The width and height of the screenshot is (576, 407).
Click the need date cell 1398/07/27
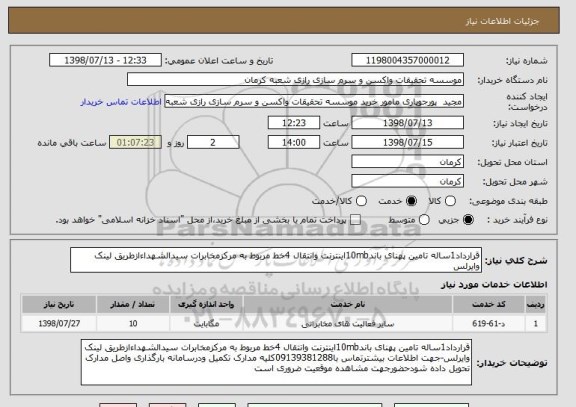pos(59,324)
